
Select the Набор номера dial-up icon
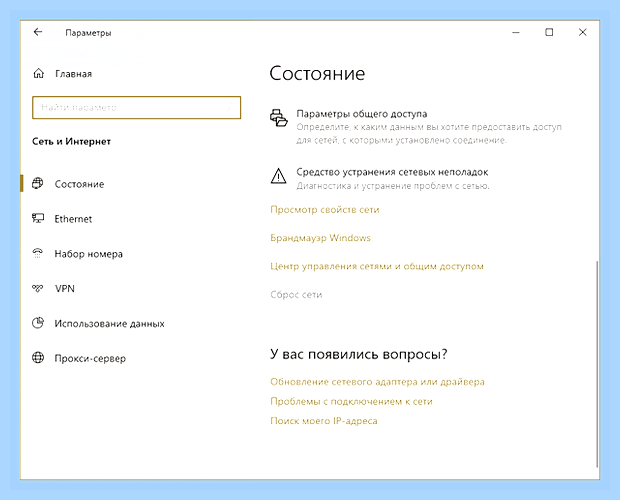[38, 253]
